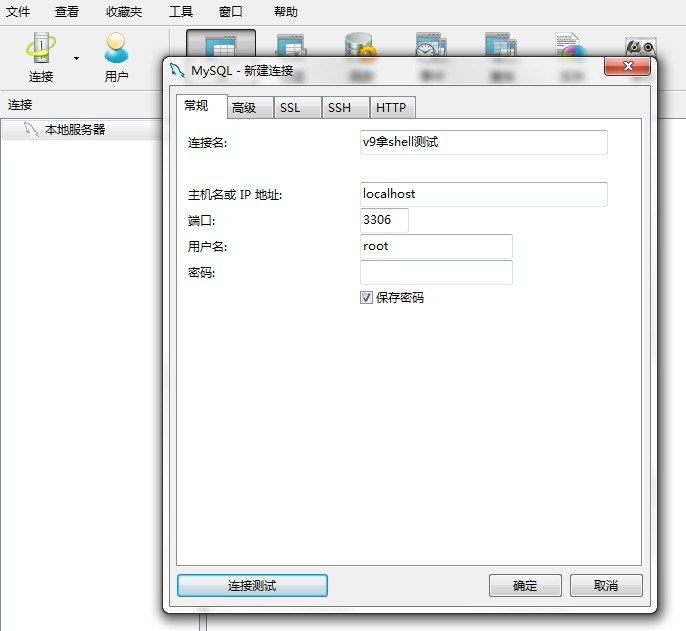Toggle the 保存密码 checkbox
This screenshot has height=631, width=686.
coord(366,298)
